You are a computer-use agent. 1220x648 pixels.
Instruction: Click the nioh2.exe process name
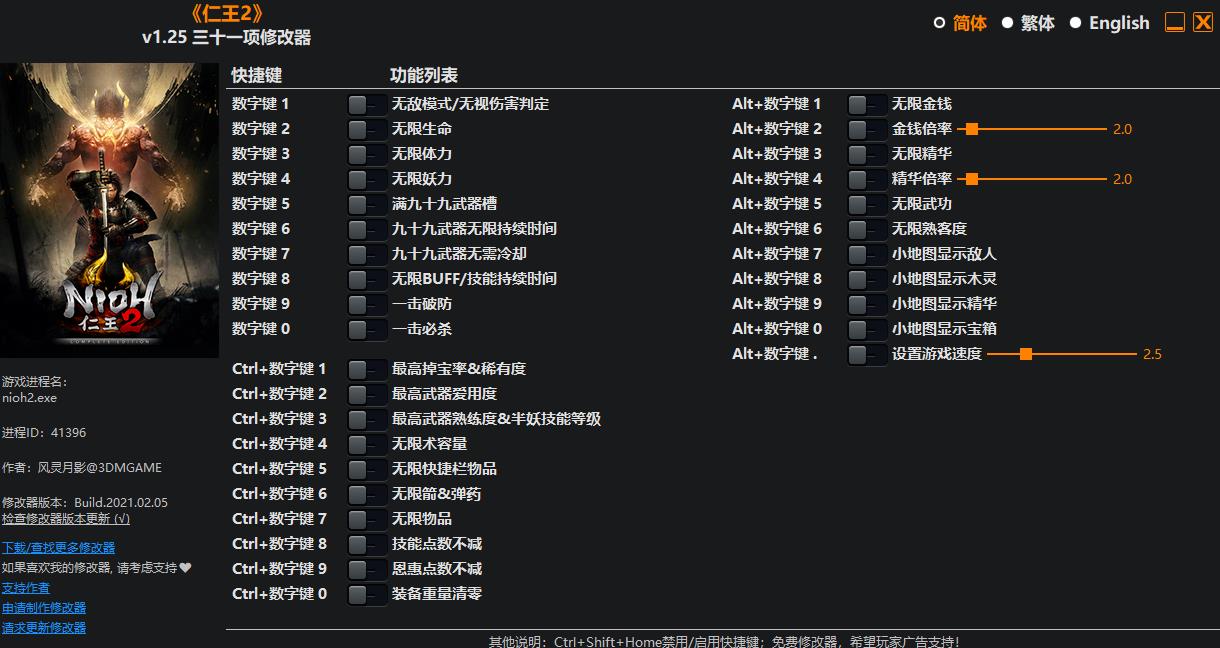coord(30,398)
